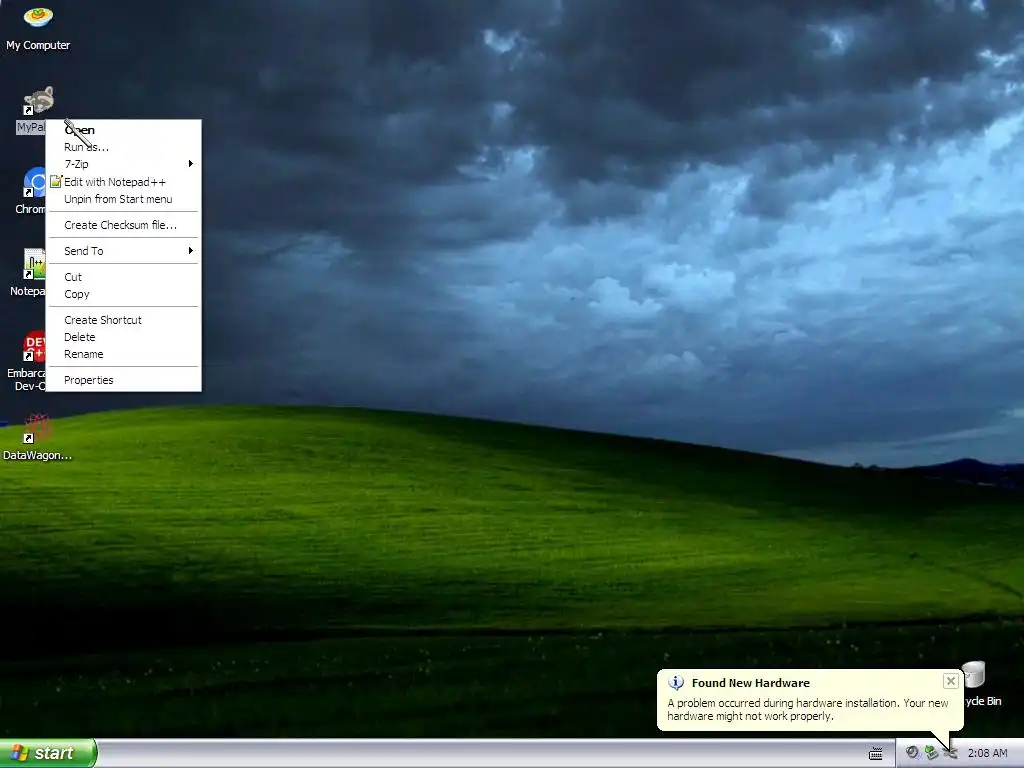
Task: Select the Notepad++ desktop shortcut icon
Action: point(34,264)
